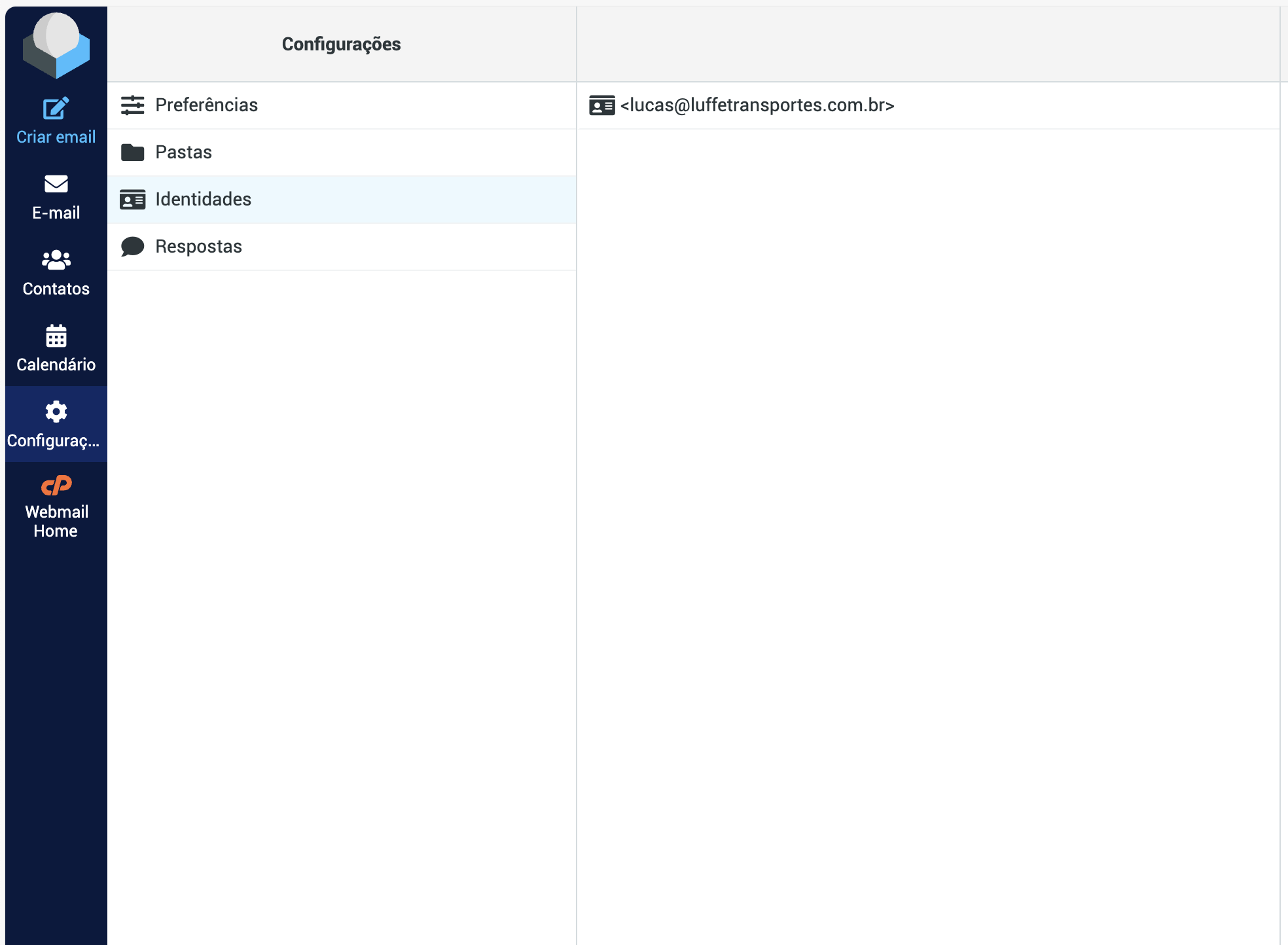Click the cPanel Webmail Home icon
The height and width of the screenshot is (945, 1288).
56,486
